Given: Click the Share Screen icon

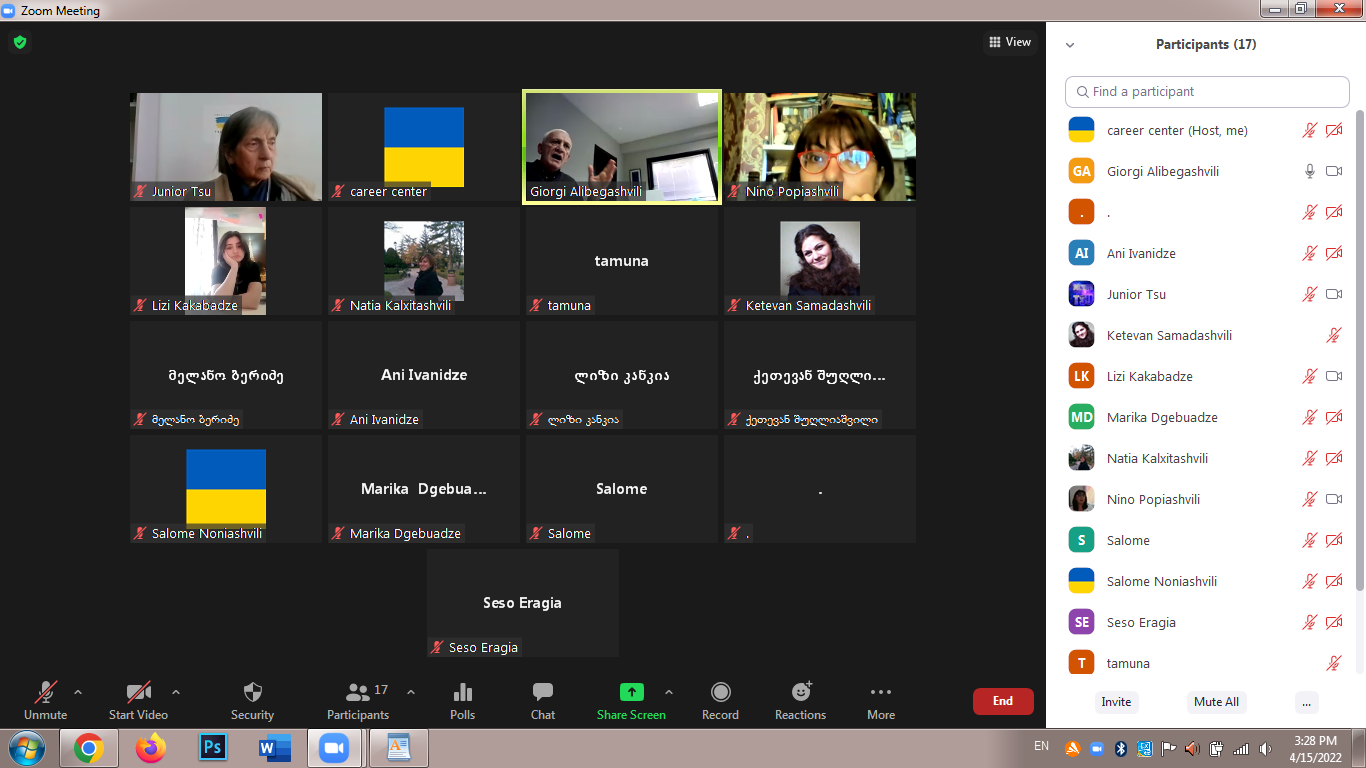Looking at the screenshot, I should point(631,692).
